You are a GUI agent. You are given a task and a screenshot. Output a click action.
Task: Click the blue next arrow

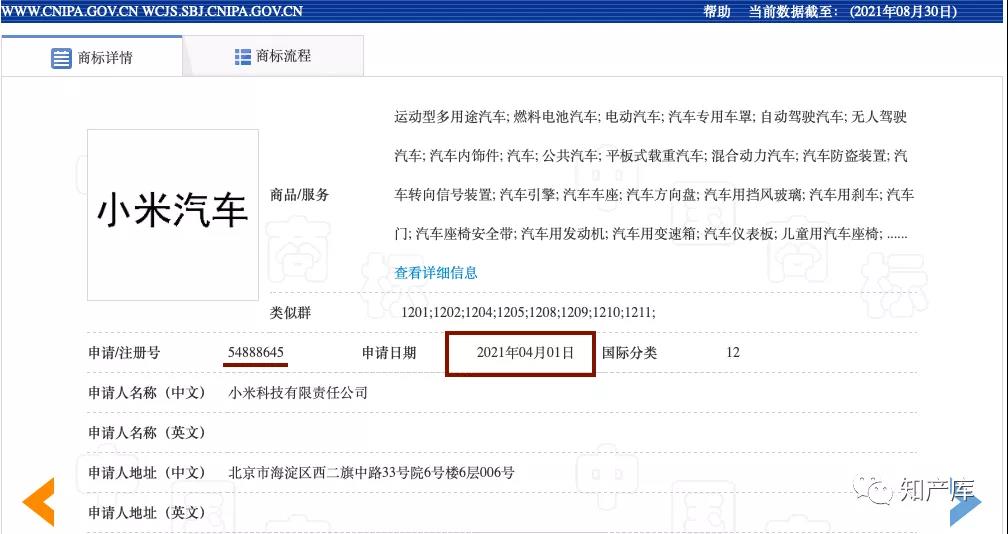(x=964, y=505)
